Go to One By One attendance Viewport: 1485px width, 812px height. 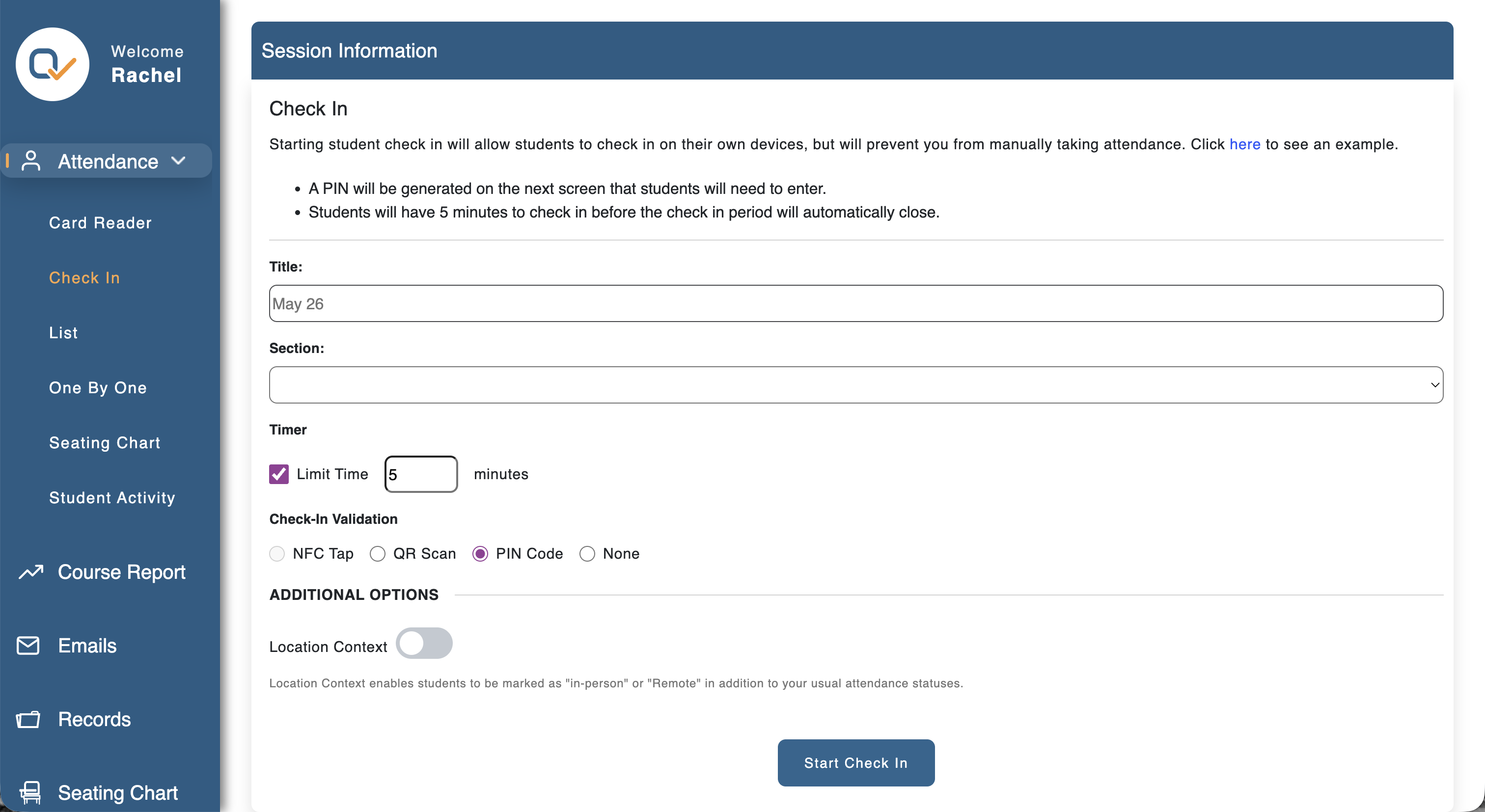pyautogui.click(x=98, y=388)
